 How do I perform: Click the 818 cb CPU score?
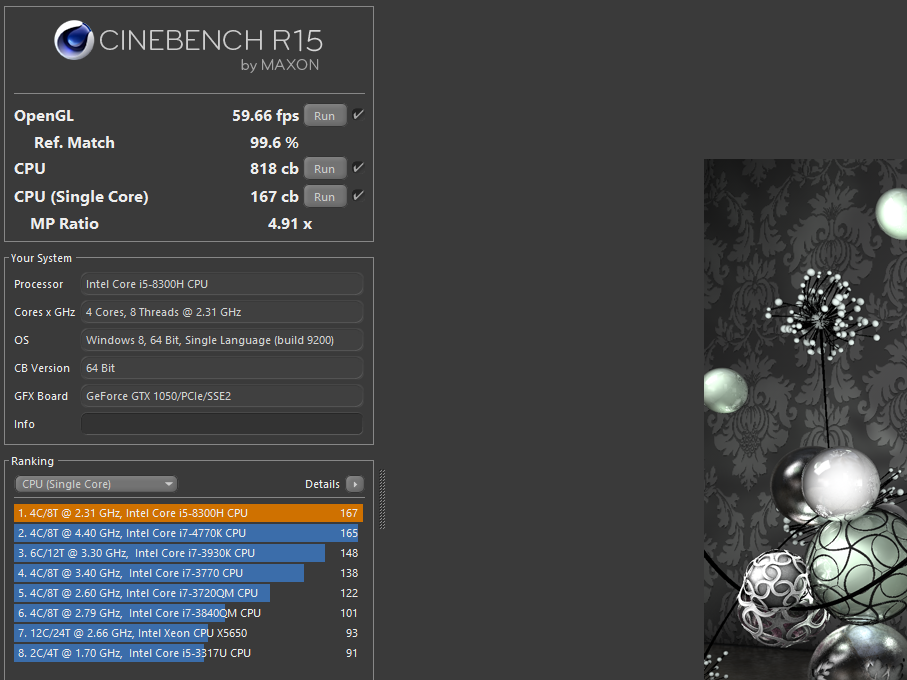tap(274, 169)
